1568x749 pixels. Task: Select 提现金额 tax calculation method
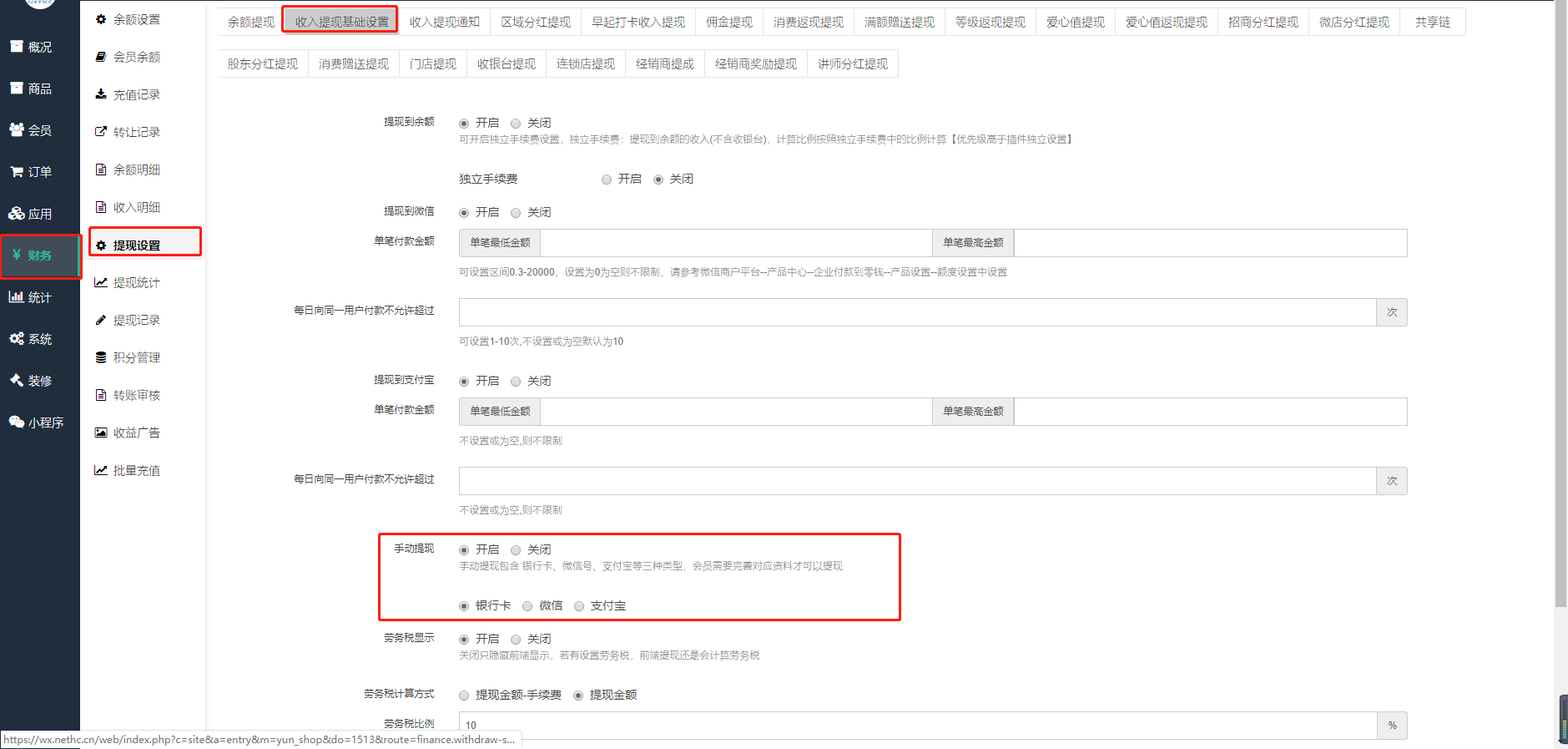[578, 696]
